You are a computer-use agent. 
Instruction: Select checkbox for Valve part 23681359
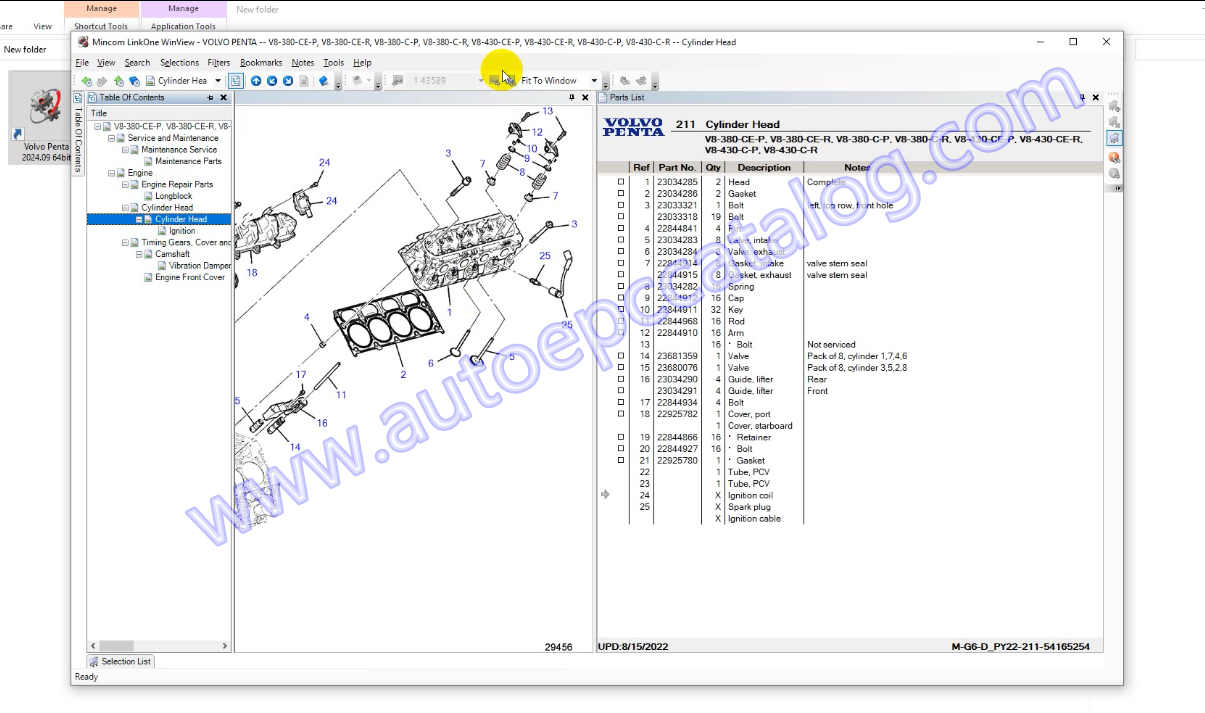(x=620, y=356)
